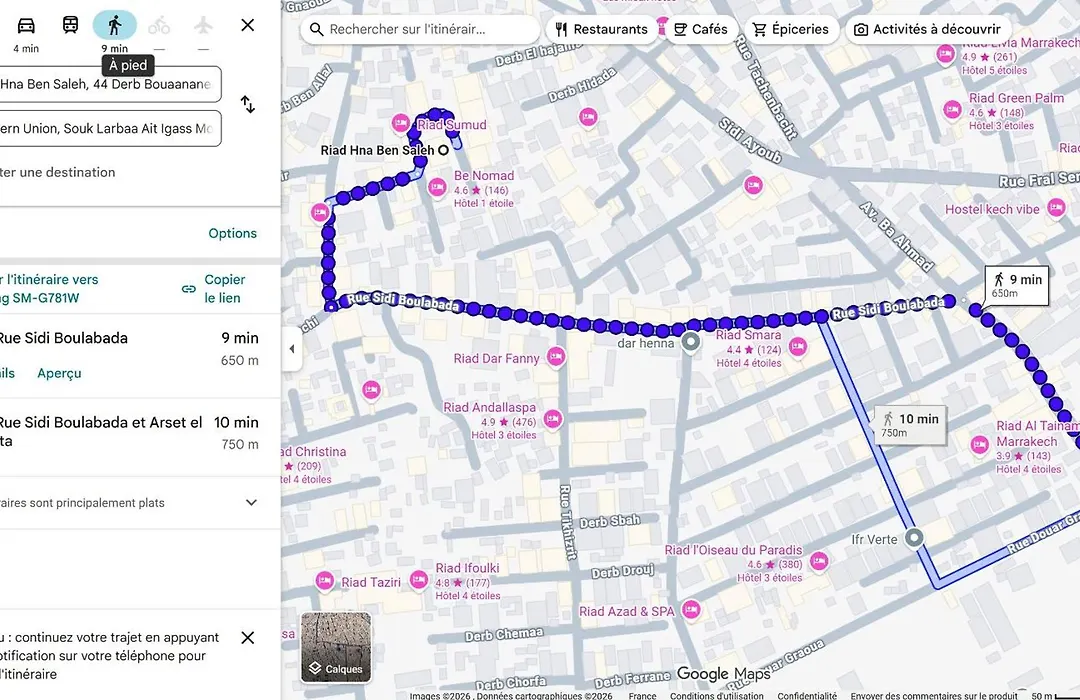Expand the elevation info chevron
1080x700 pixels.
pos(251,503)
